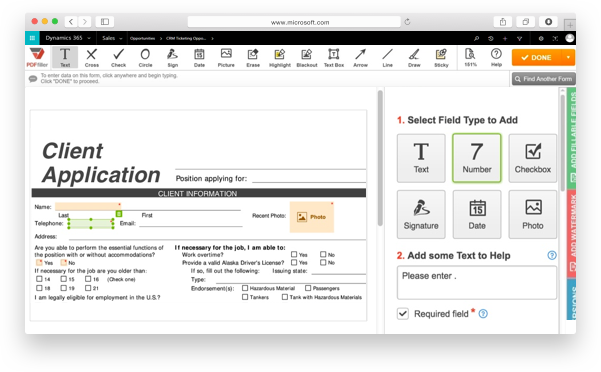The height and width of the screenshot is (372, 601).
Task: Open the Dynamics 365 app launcher grid
Action: 32,38
